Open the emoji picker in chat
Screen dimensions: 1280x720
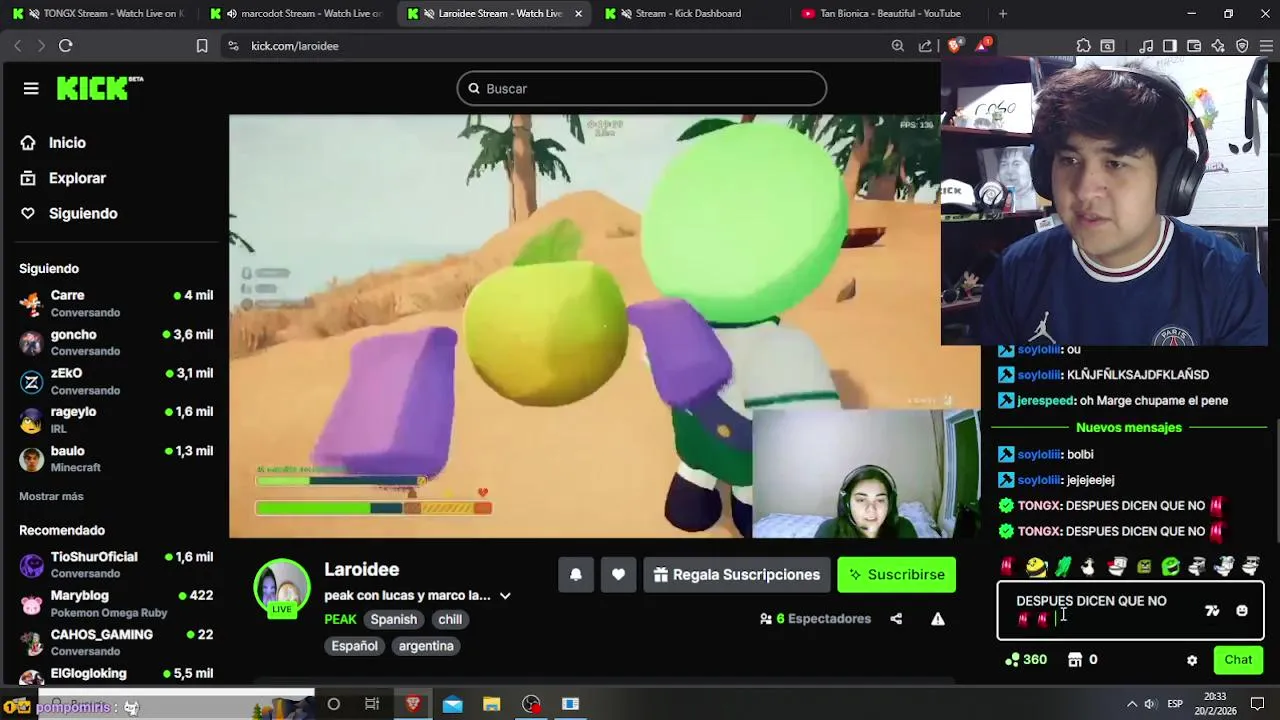coord(1242,611)
